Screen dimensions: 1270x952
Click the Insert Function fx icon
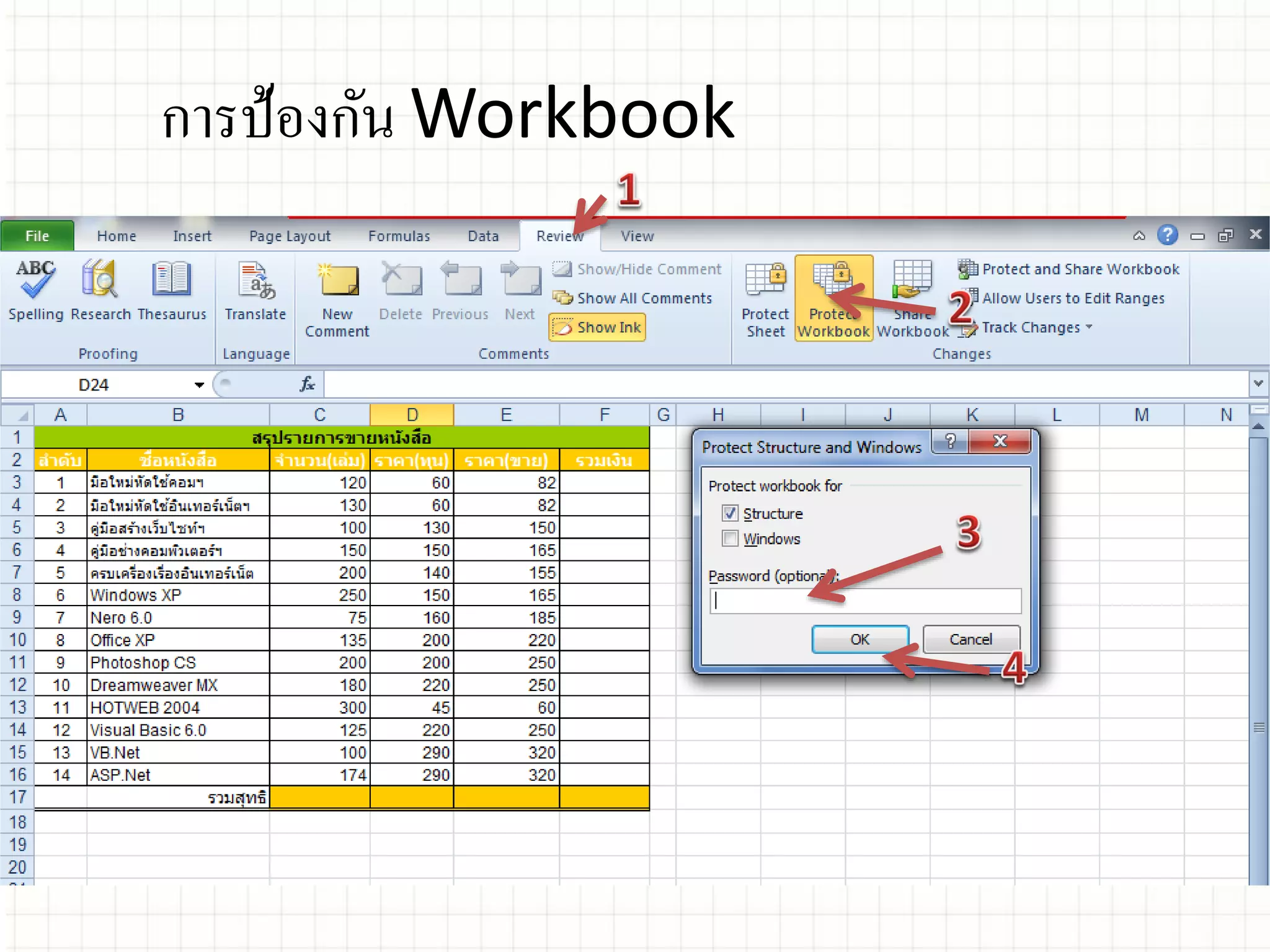pos(308,384)
